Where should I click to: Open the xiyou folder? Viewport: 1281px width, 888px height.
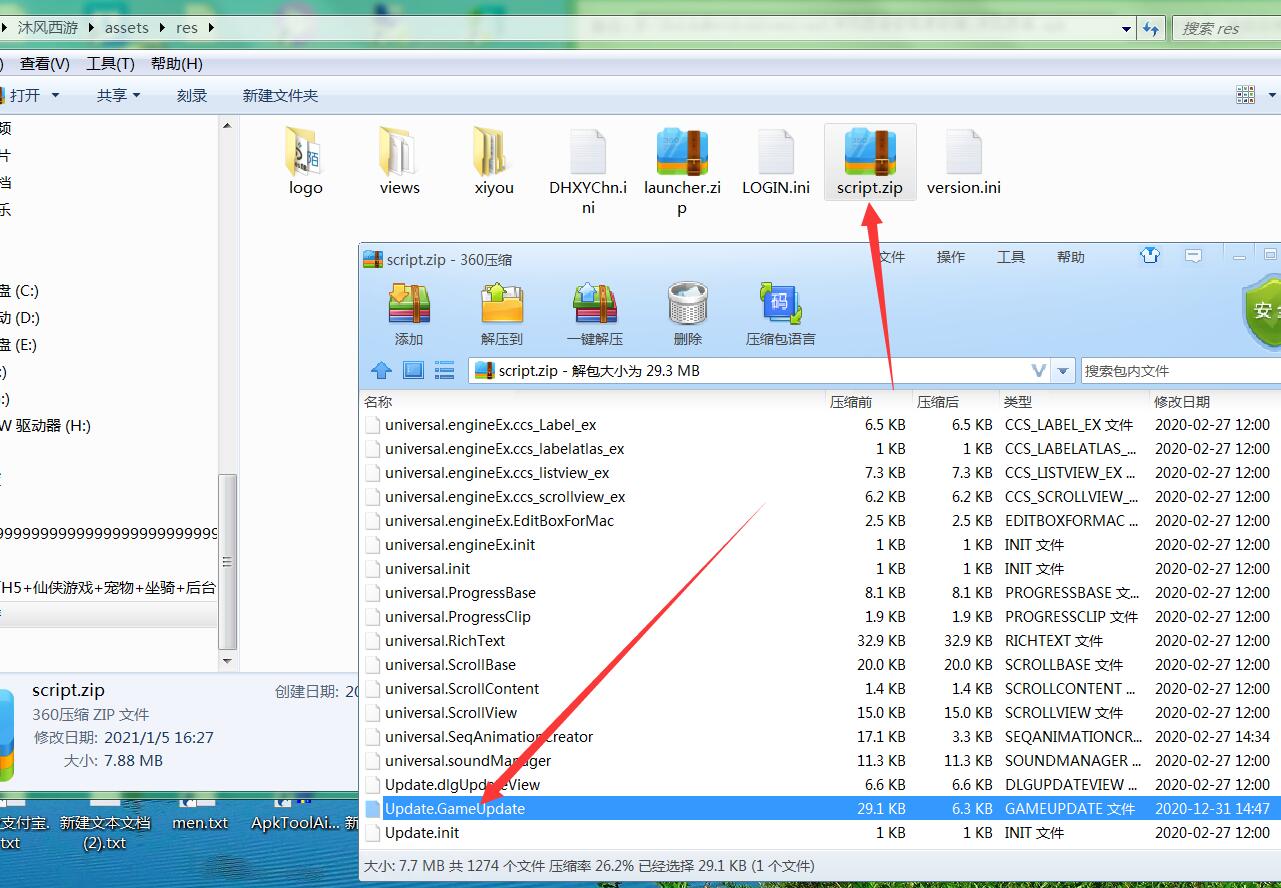point(493,162)
